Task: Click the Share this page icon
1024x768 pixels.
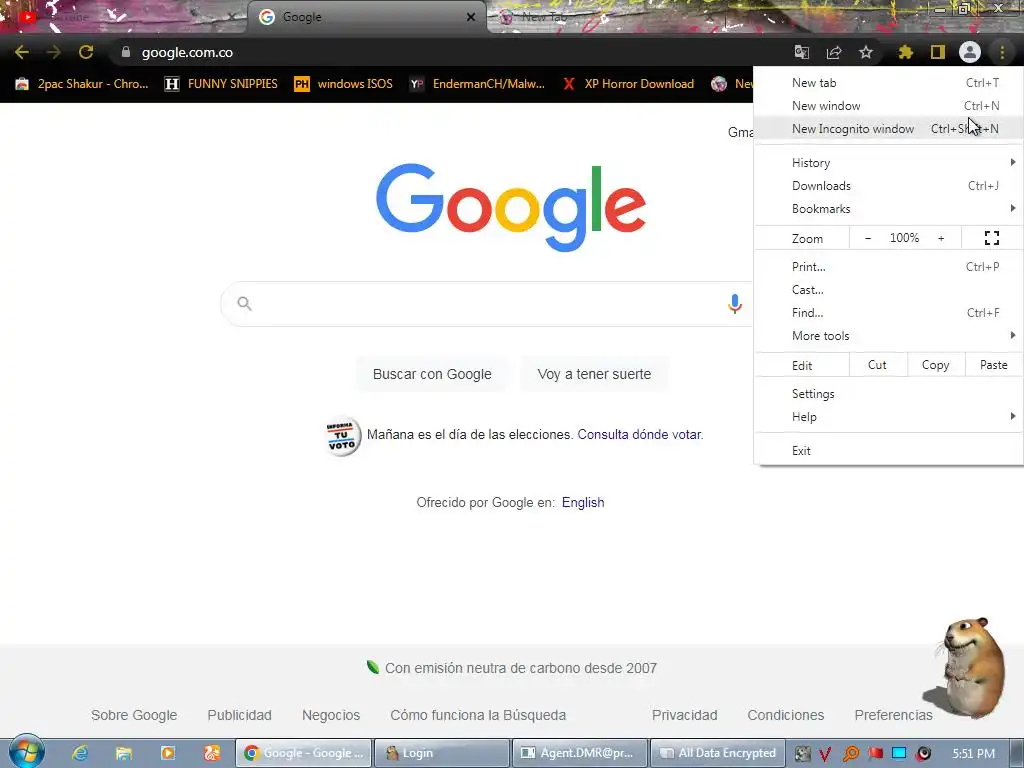Action: [x=834, y=52]
